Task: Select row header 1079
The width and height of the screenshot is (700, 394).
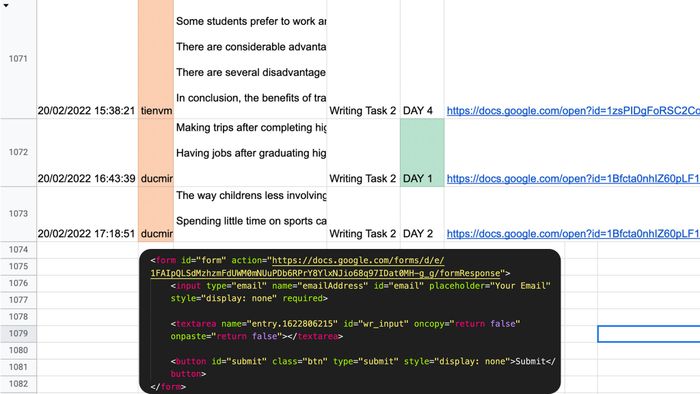Action: pos(18,334)
